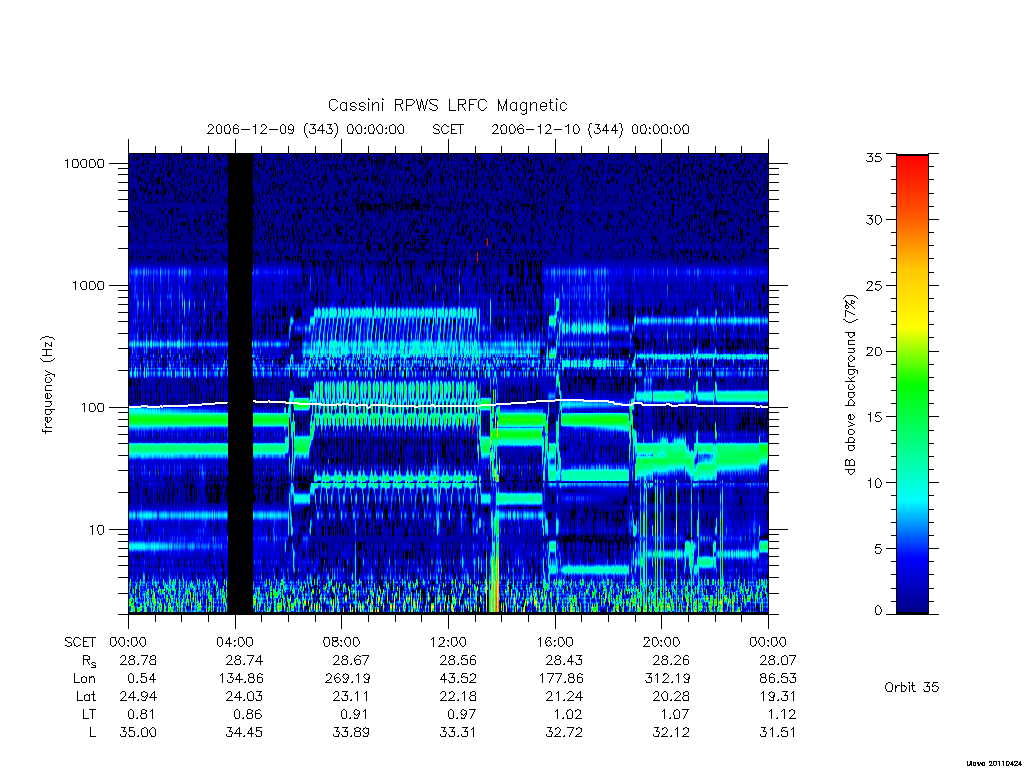
Task: Click the LT value '1.02'
Action: [x=568, y=714]
